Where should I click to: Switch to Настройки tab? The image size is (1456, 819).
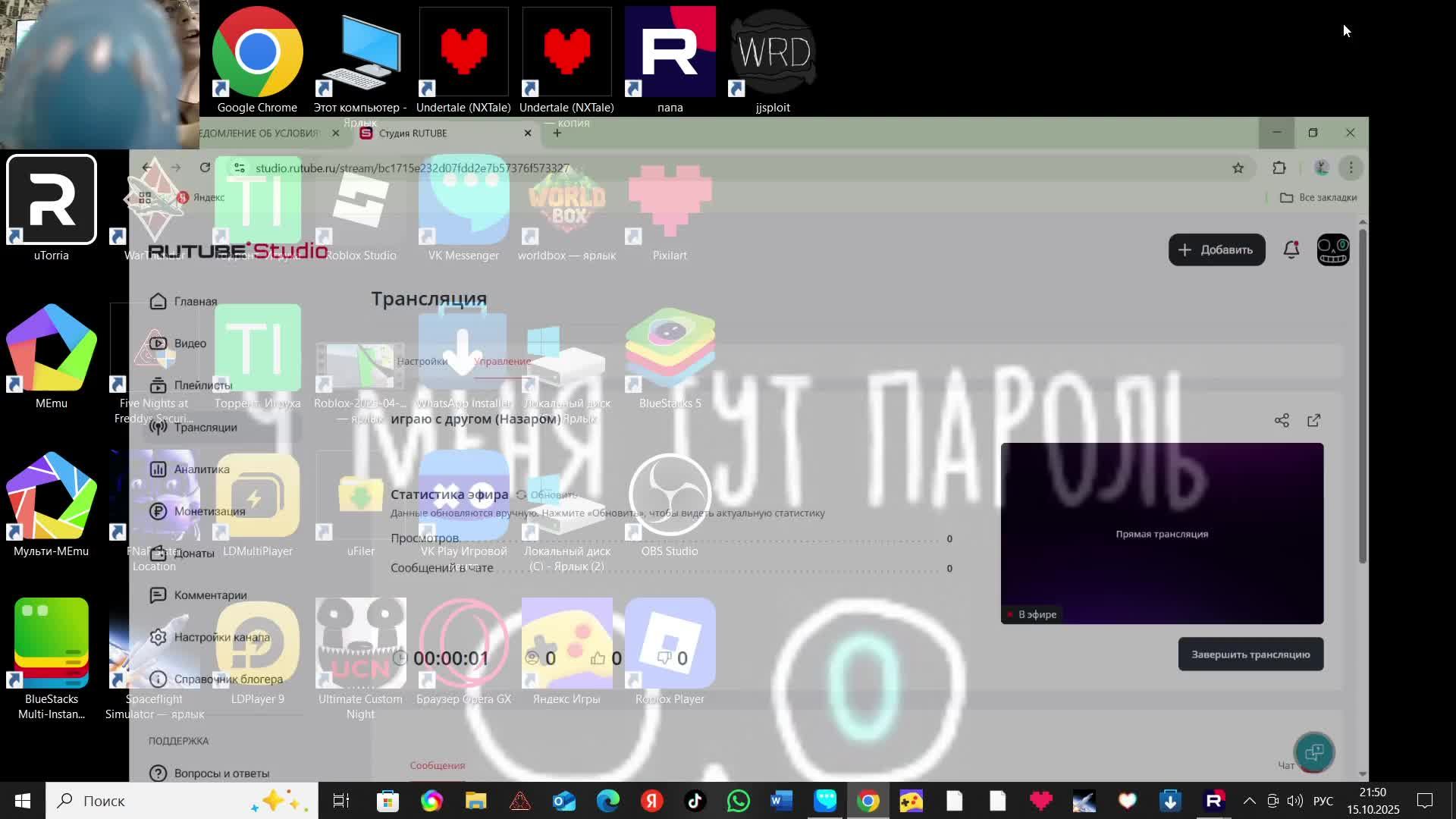tap(422, 361)
